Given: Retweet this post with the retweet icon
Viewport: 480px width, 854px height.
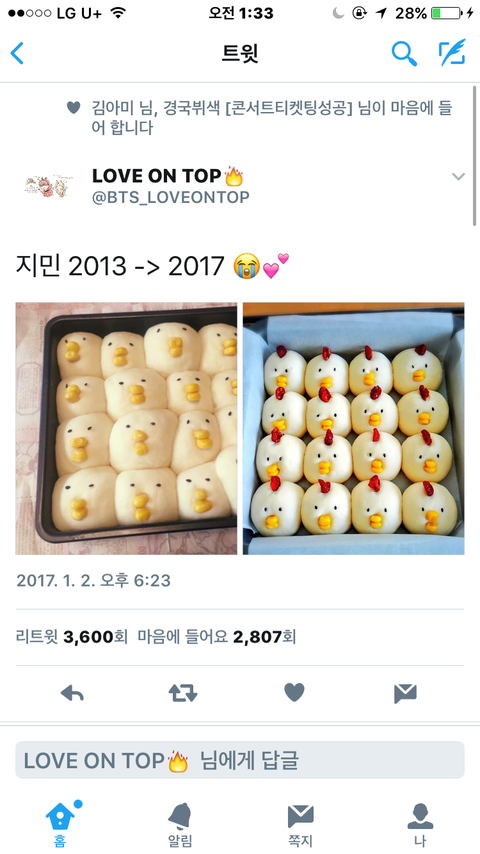Looking at the screenshot, I should coord(183,693).
